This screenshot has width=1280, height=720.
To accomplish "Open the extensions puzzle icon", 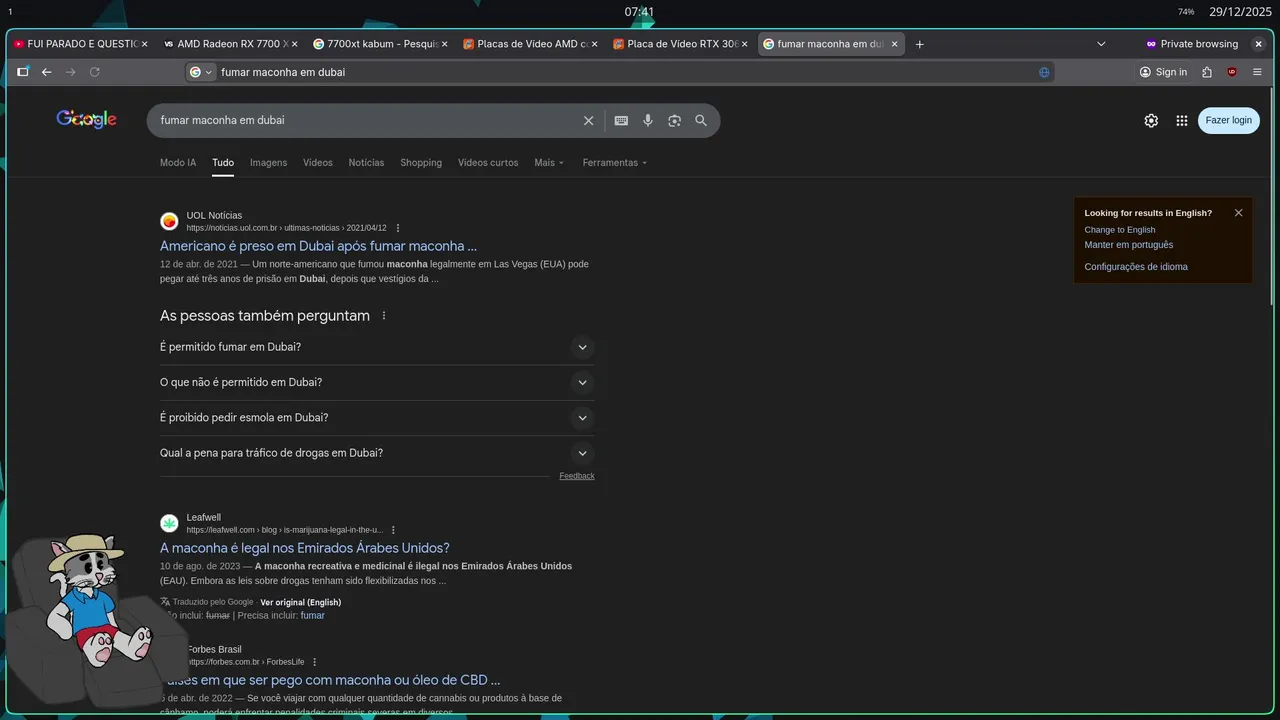I will coord(1207,72).
